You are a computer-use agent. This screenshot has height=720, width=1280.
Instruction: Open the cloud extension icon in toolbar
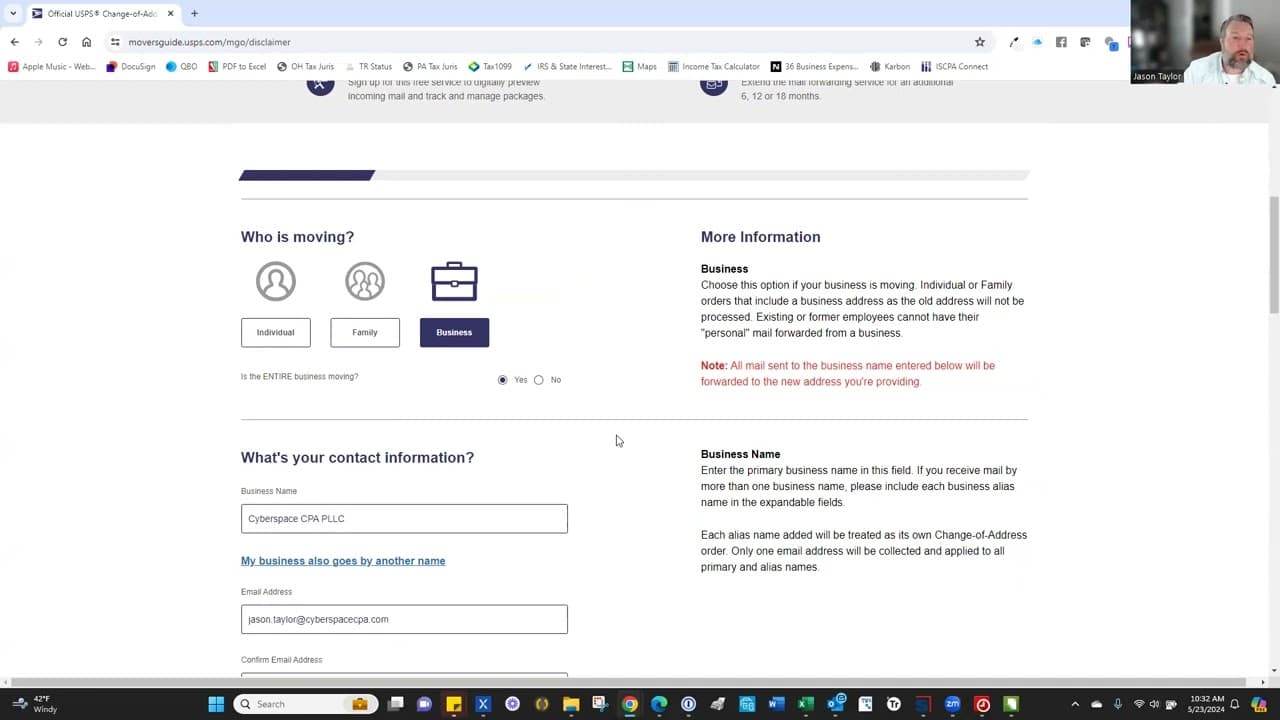[x=1037, y=42]
